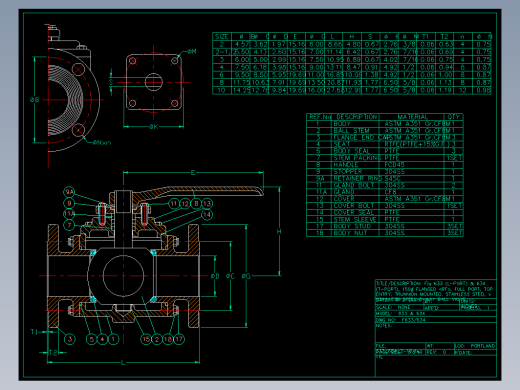
Task: Select balloon '11A' on section view
Action: 69,214
